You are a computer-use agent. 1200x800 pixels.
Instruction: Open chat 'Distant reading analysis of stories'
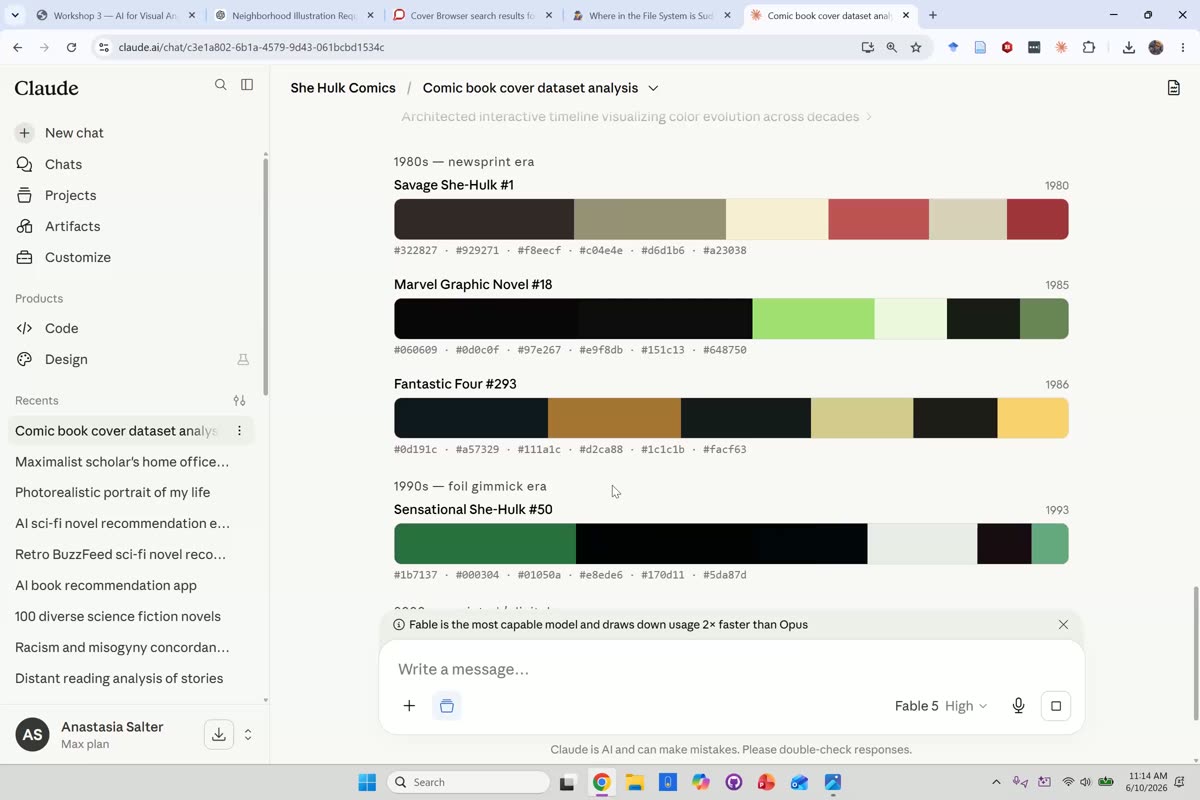(x=119, y=678)
